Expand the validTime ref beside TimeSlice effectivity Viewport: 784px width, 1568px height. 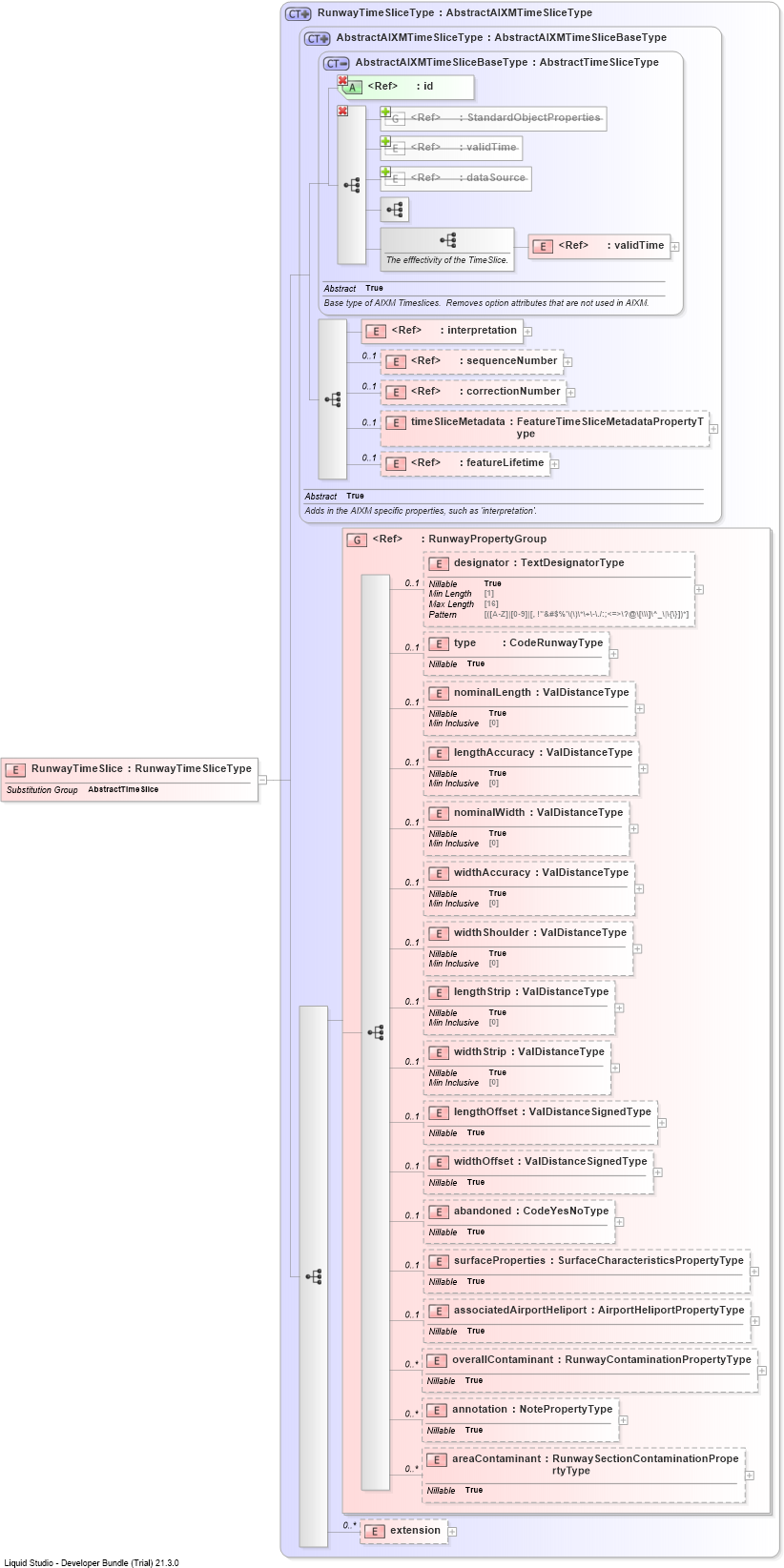pos(674,247)
